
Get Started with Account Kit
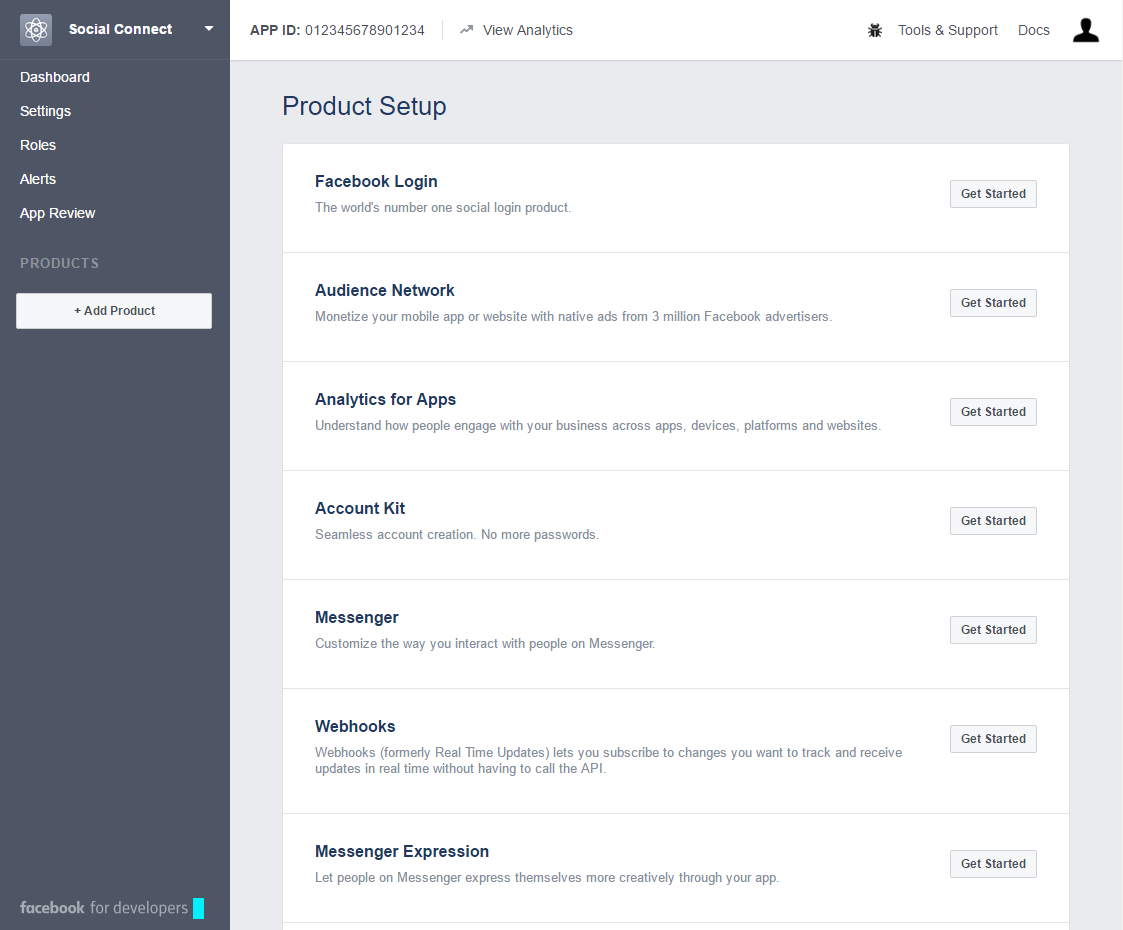click(x=993, y=520)
